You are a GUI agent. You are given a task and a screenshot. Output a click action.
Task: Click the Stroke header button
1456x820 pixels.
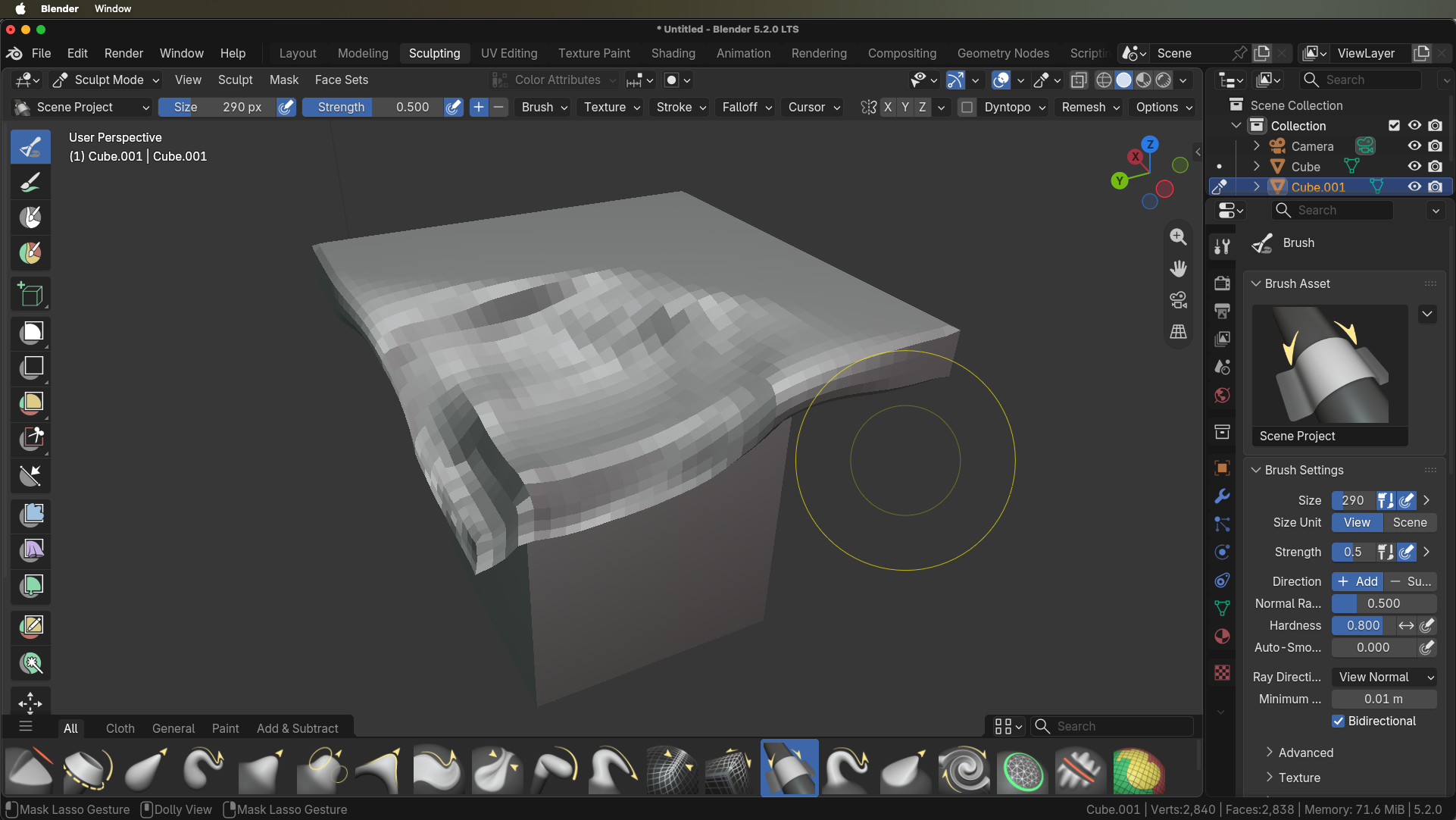tap(681, 108)
